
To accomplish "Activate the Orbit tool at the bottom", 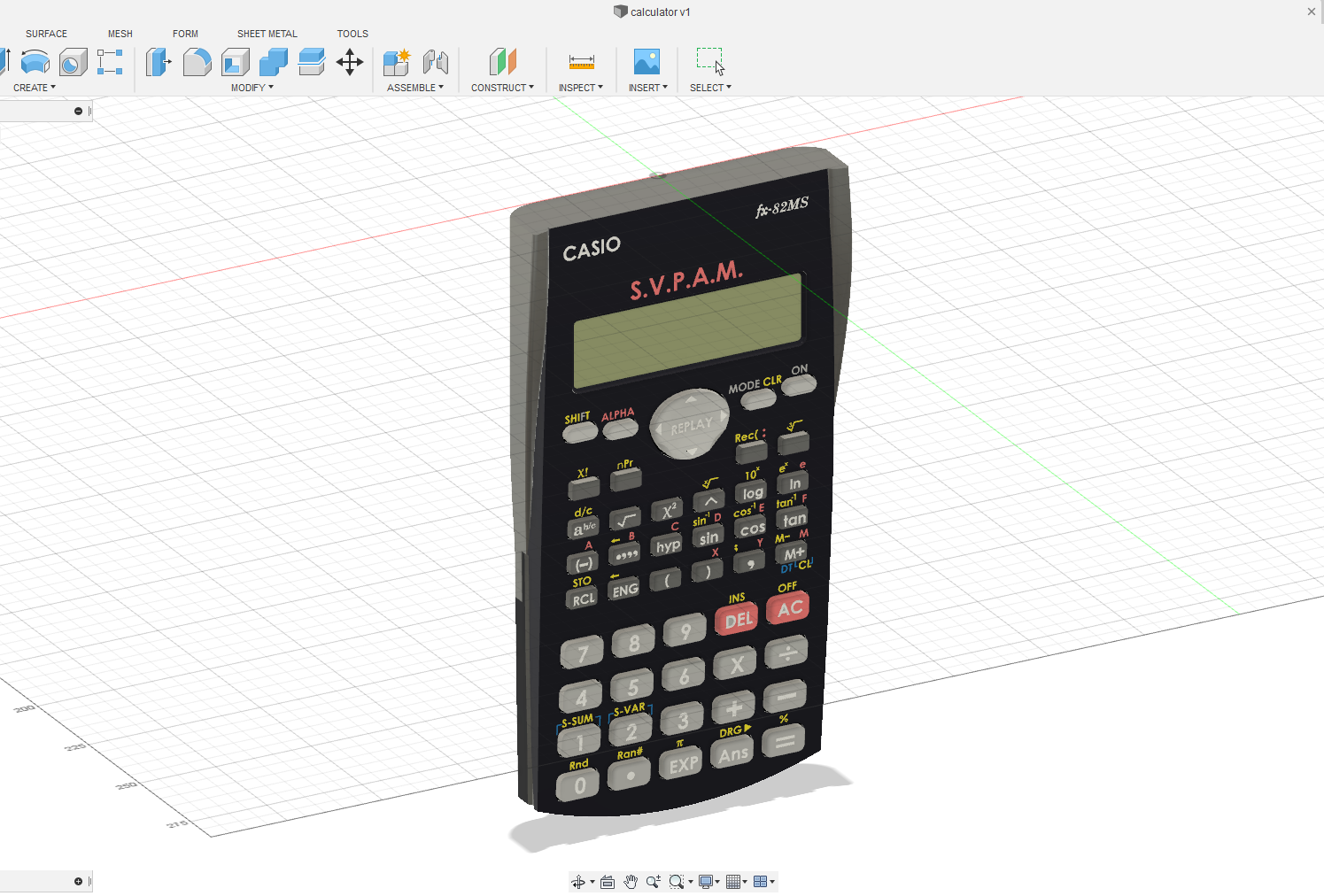I will pyautogui.click(x=580, y=881).
